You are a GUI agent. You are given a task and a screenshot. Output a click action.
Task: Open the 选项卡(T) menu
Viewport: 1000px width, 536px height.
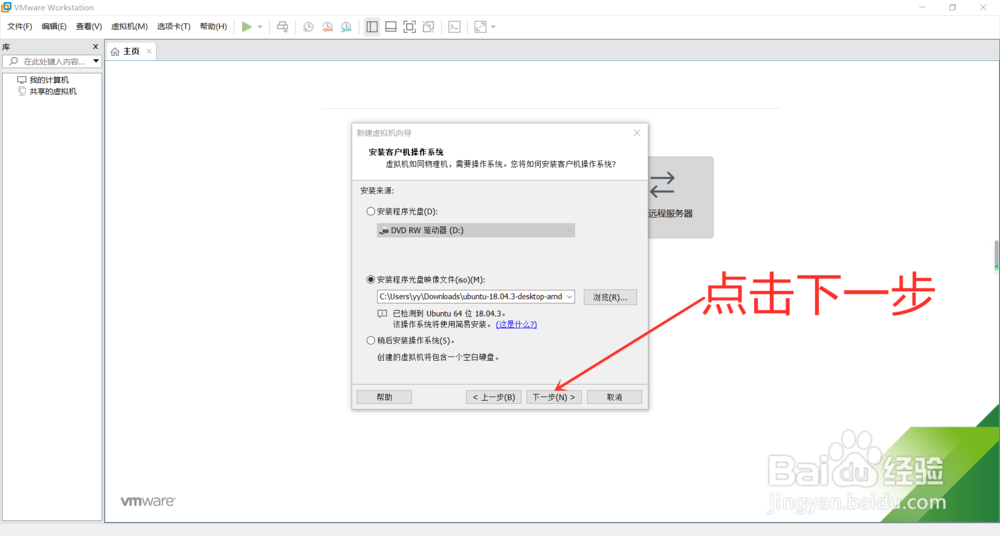(173, 26)
